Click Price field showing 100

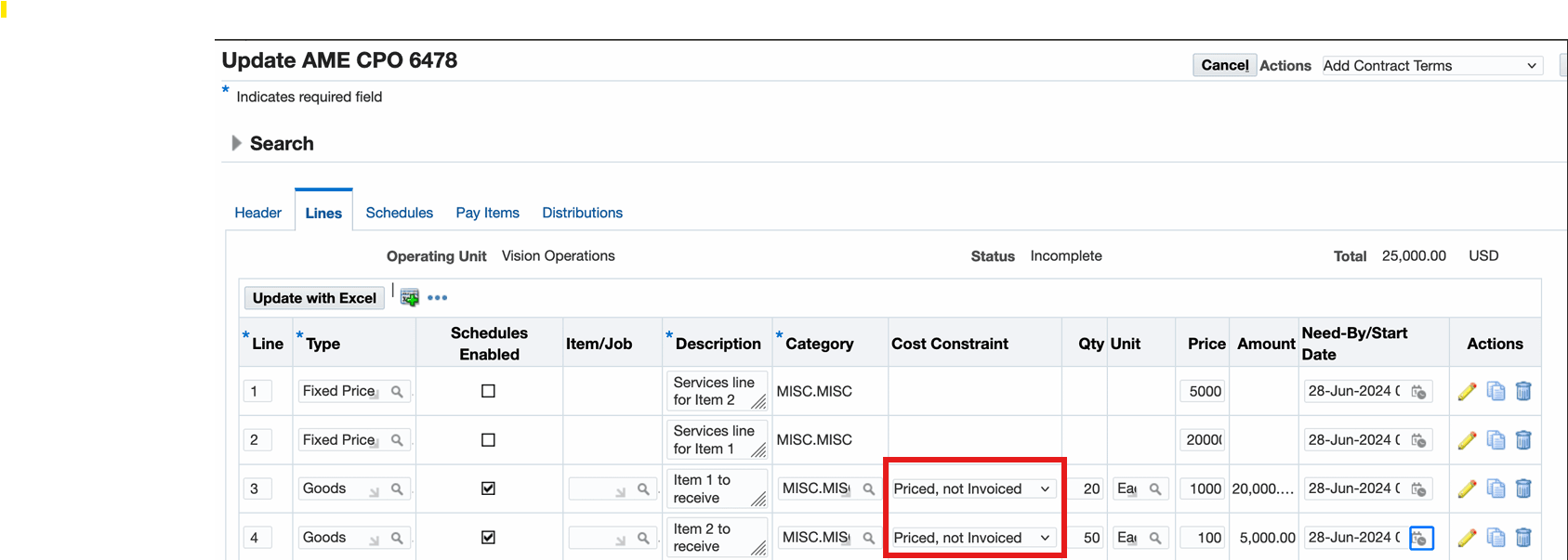tap(1202, 538)
